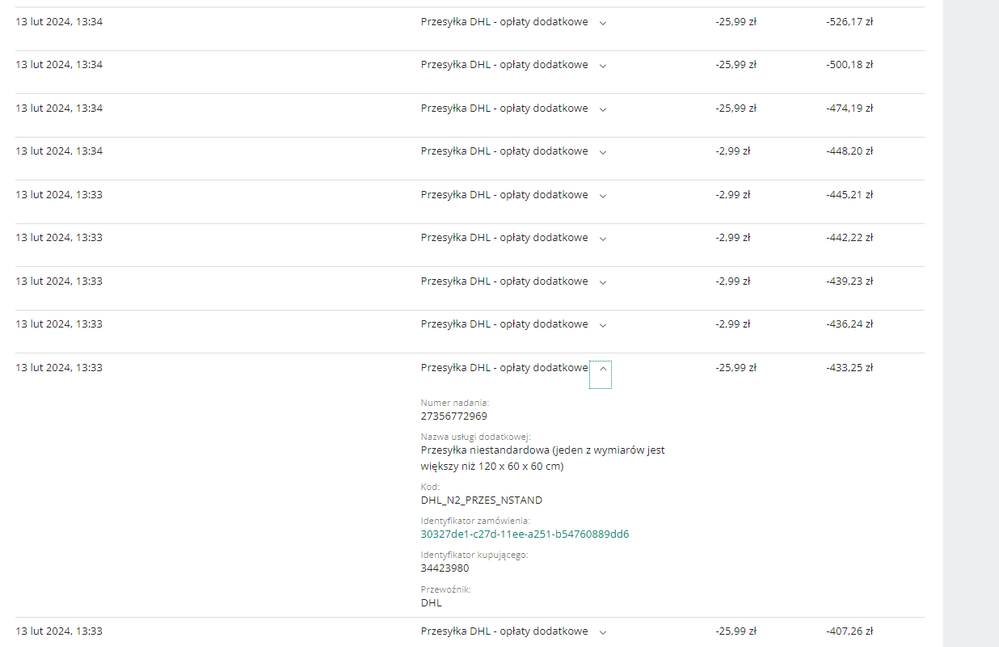Expand DHL fee row with balance -474,19 zł
Image resolution: width=999 pixels, height=647 pixels.
[x=603, y=109]
